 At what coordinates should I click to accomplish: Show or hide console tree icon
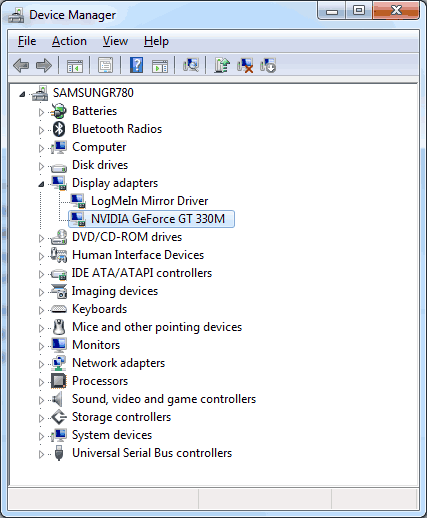click(75, 65)
